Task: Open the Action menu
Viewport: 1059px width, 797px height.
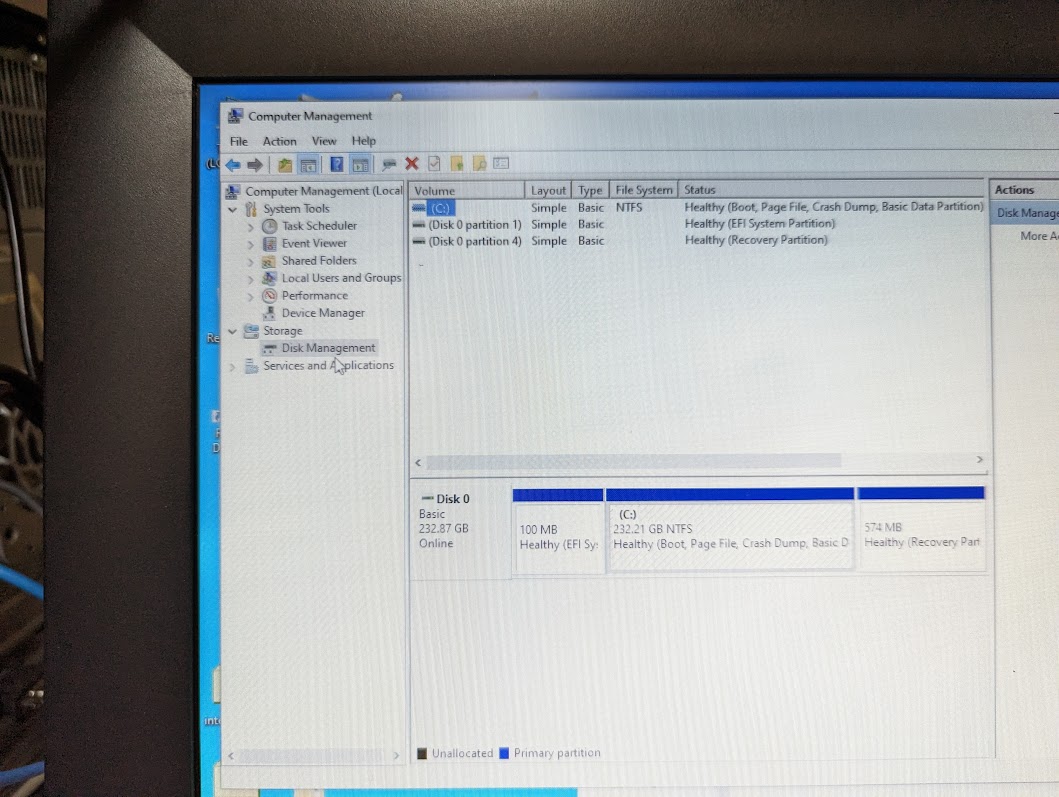Action: tap(279, 141)
